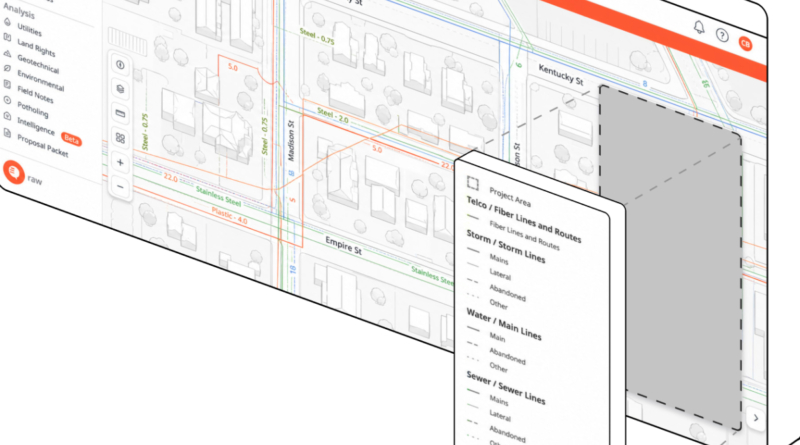Click the map info tool icon
Screen dimensions: 800x445
[120, 65]
